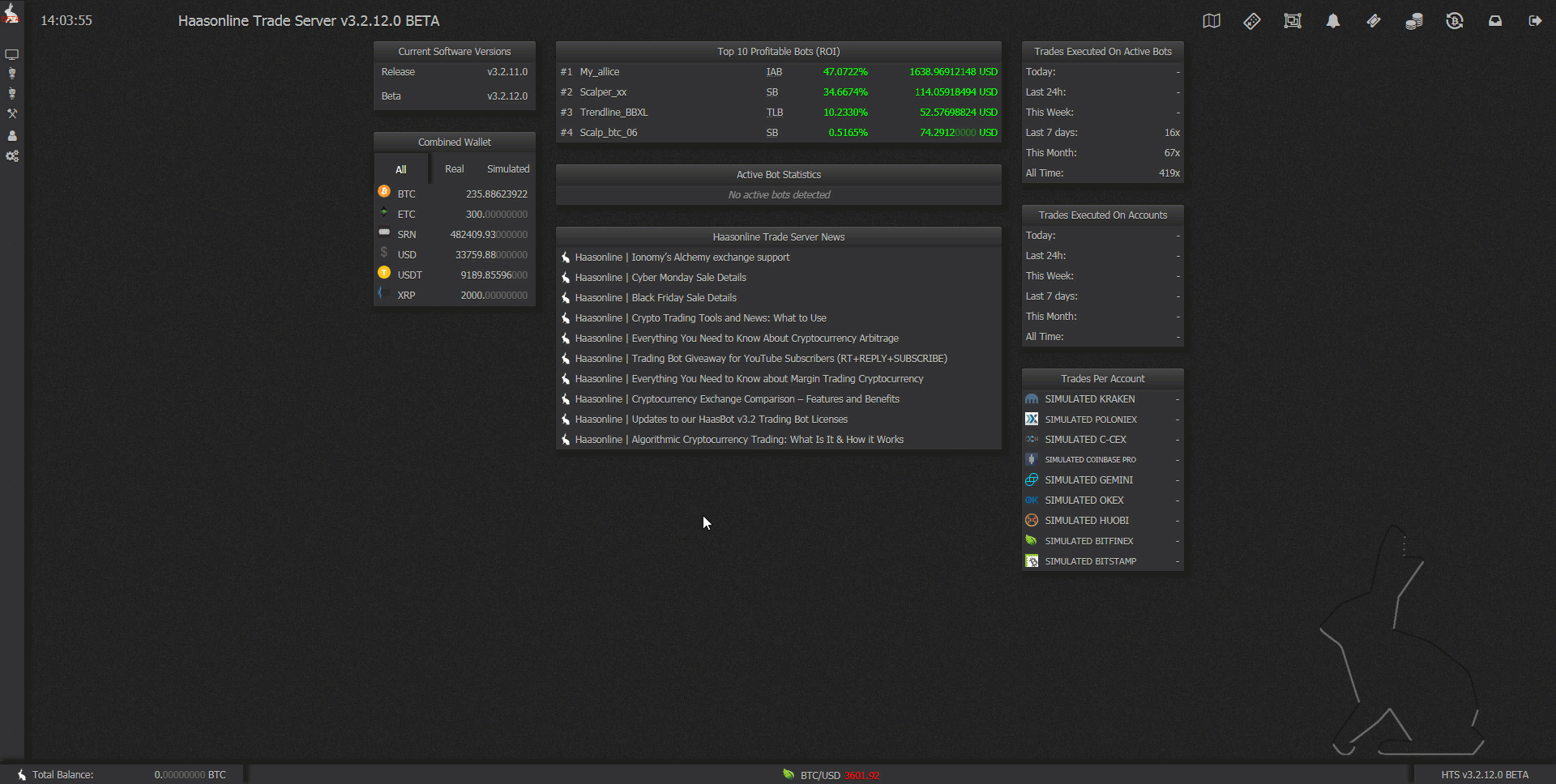Screen dimensions: 1556x784
Task: Click the No active bots detected message
Action: tap(779, 195)
